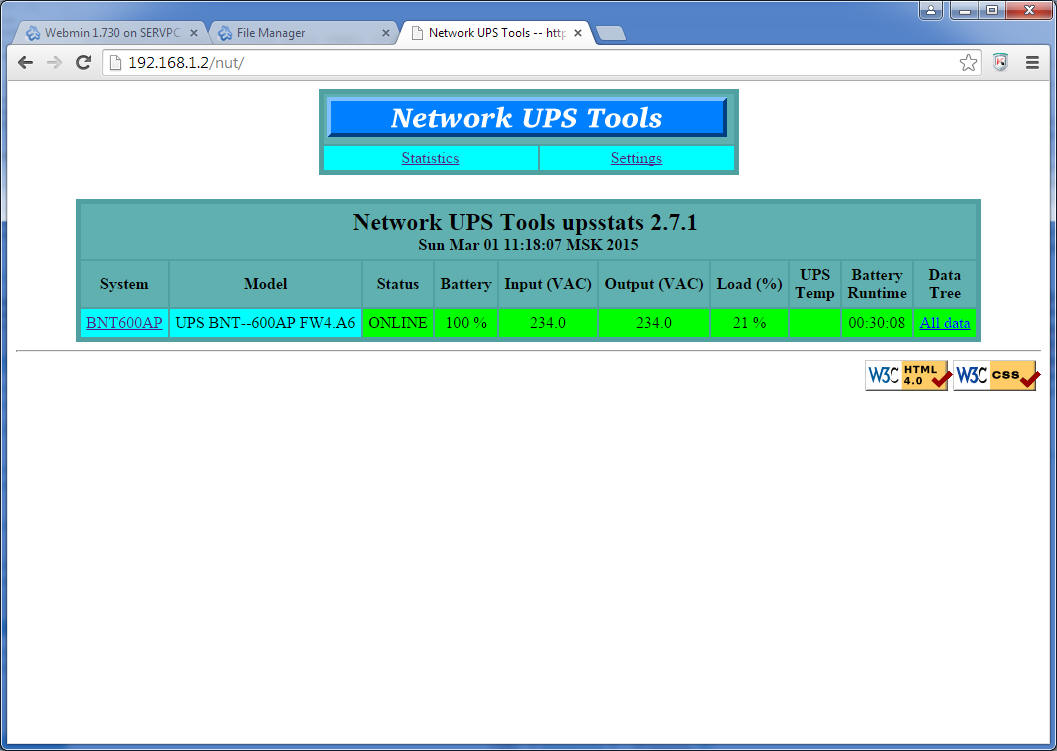Screen dimensions: 1057x751
Task: Open the Statistics link
Action: 430,158
